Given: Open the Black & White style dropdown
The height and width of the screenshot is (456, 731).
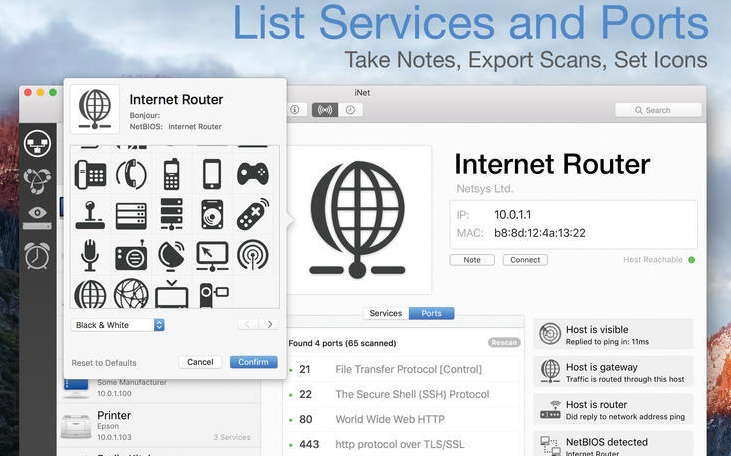Looking at the screenshot, I should (117, 325).
